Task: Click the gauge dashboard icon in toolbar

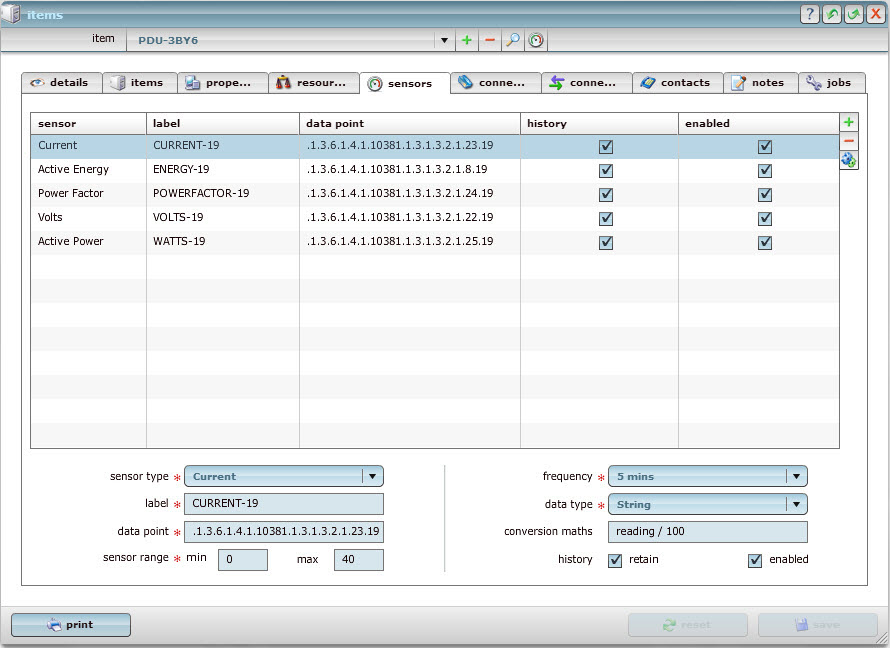Action: [536, 40]
